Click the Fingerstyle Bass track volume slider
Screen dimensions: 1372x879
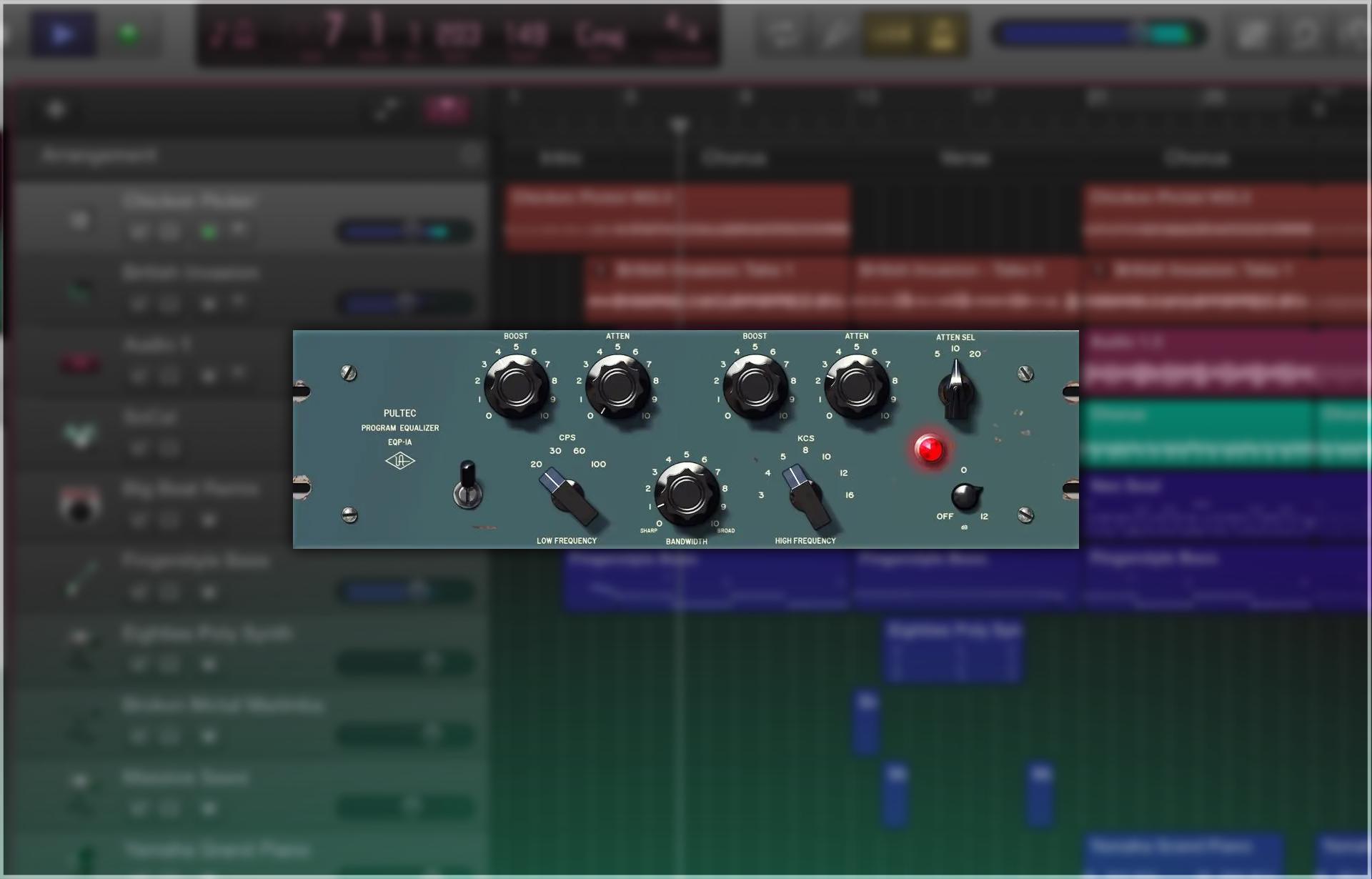coord(404,592)
